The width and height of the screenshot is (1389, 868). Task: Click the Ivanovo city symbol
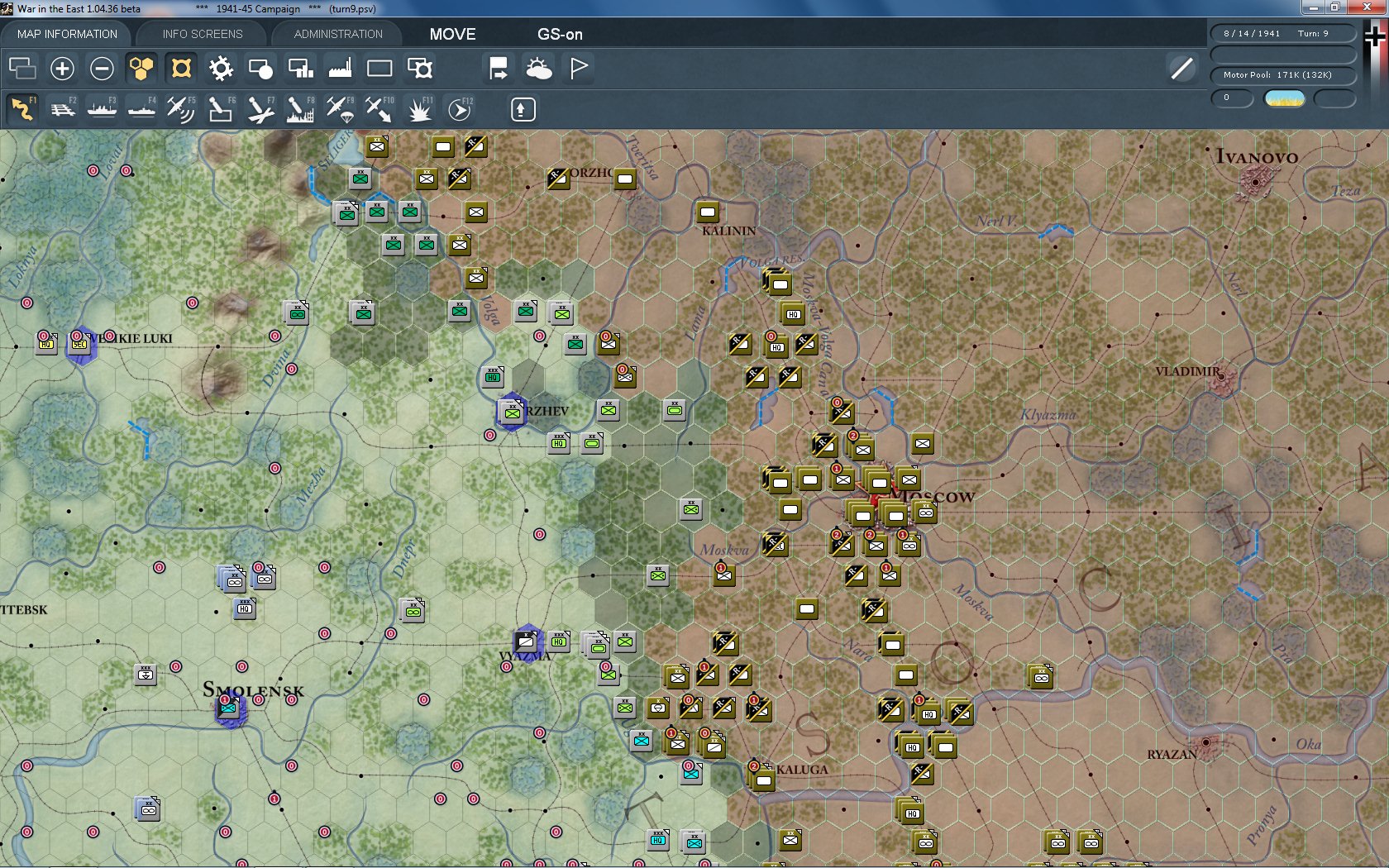click(1255, 181)
